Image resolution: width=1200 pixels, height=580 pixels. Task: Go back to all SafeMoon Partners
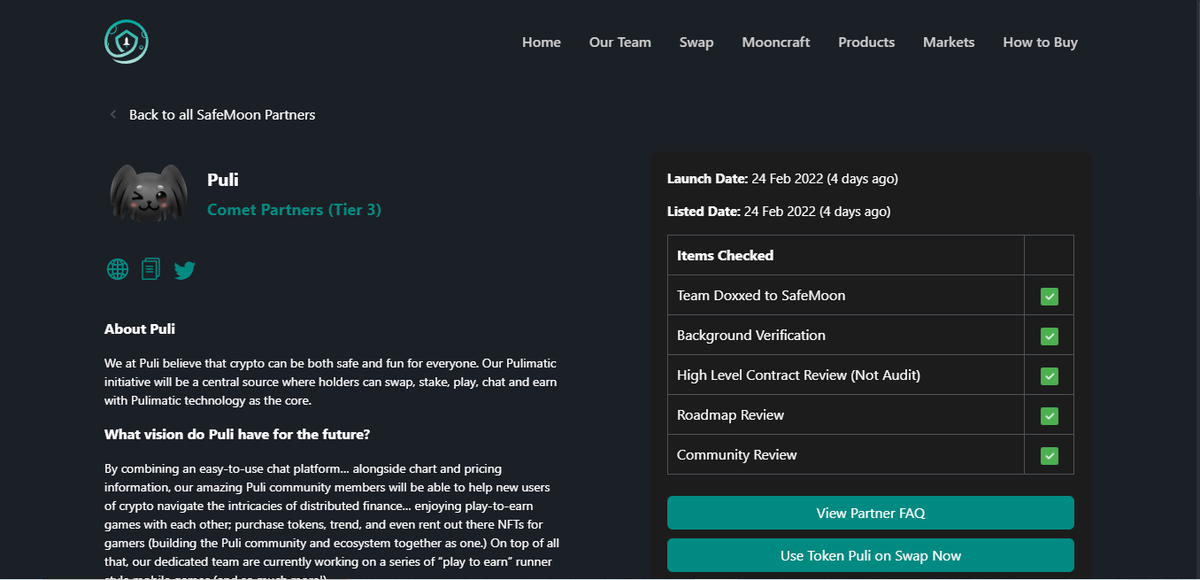tap(222, 115)
